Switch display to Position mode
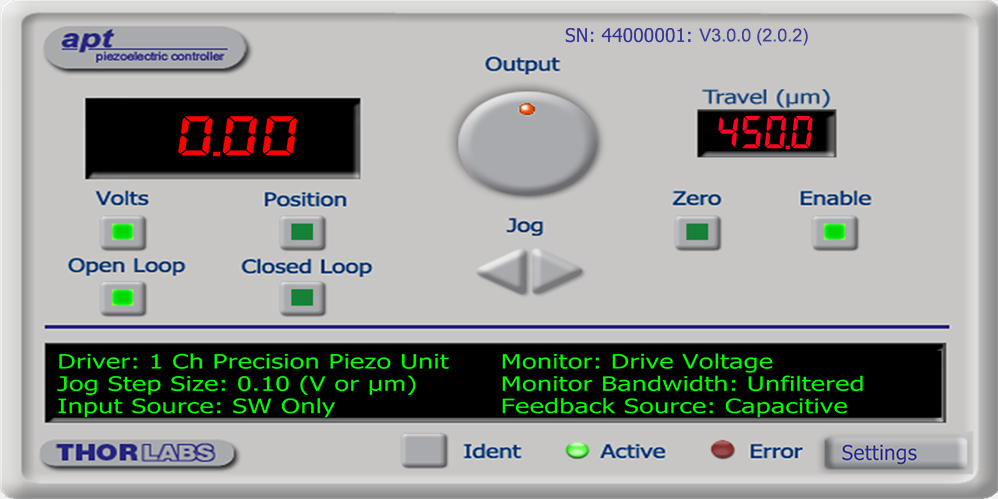This screenshot has width=998, height=499. [x=302, y=232]
